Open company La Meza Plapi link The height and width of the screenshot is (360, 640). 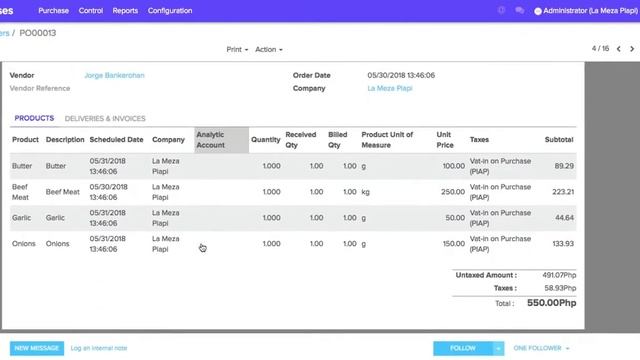pos(390,89)
